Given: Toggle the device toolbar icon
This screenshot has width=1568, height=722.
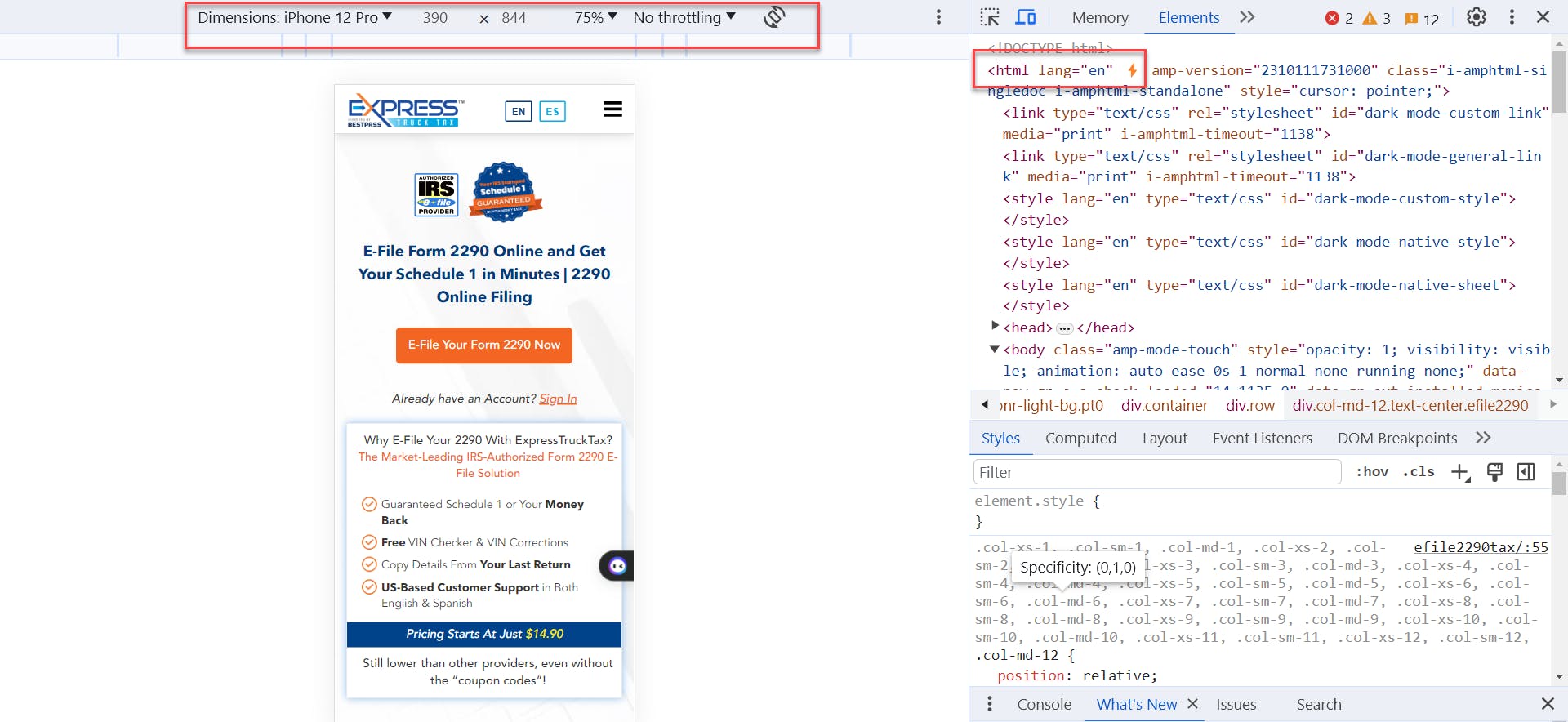Looking at the screenshot, I should (1026, 17).
